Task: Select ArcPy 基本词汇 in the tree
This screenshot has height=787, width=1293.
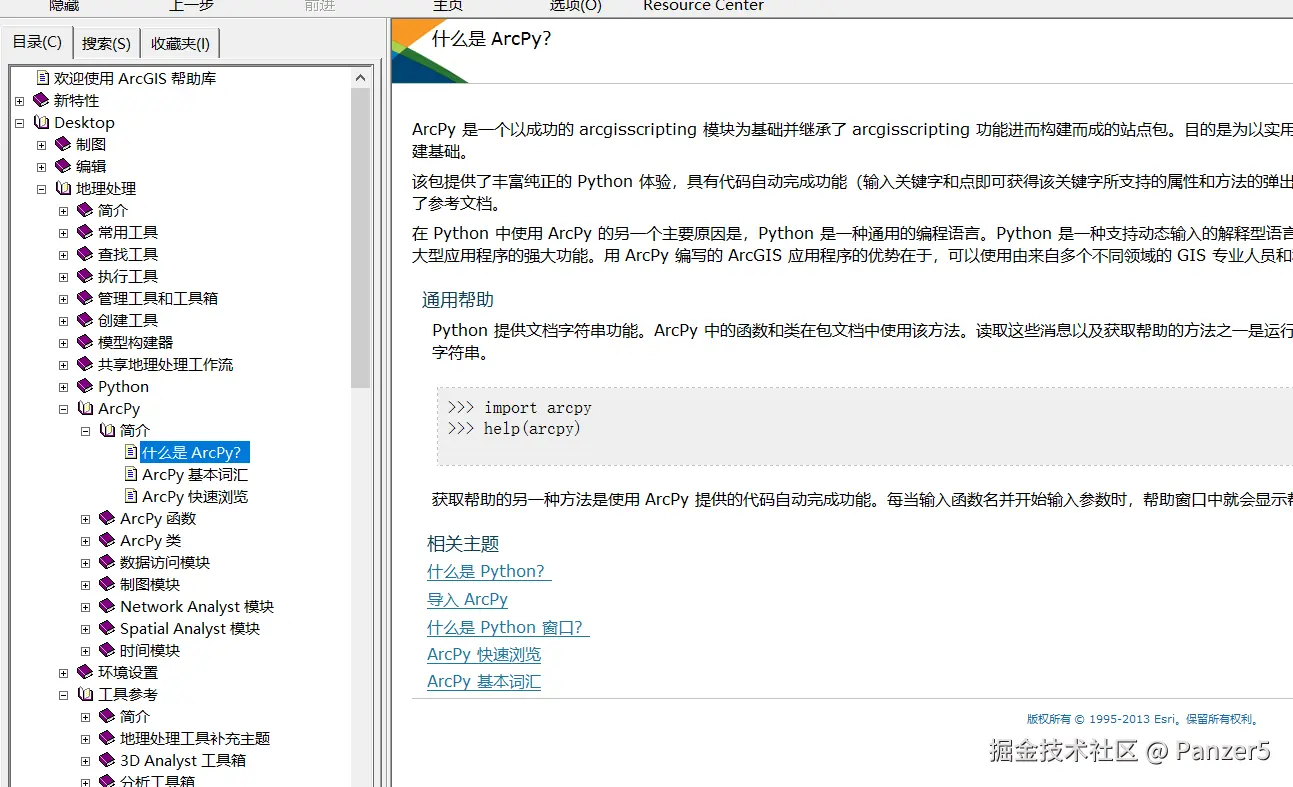Action: coord(195,474)
